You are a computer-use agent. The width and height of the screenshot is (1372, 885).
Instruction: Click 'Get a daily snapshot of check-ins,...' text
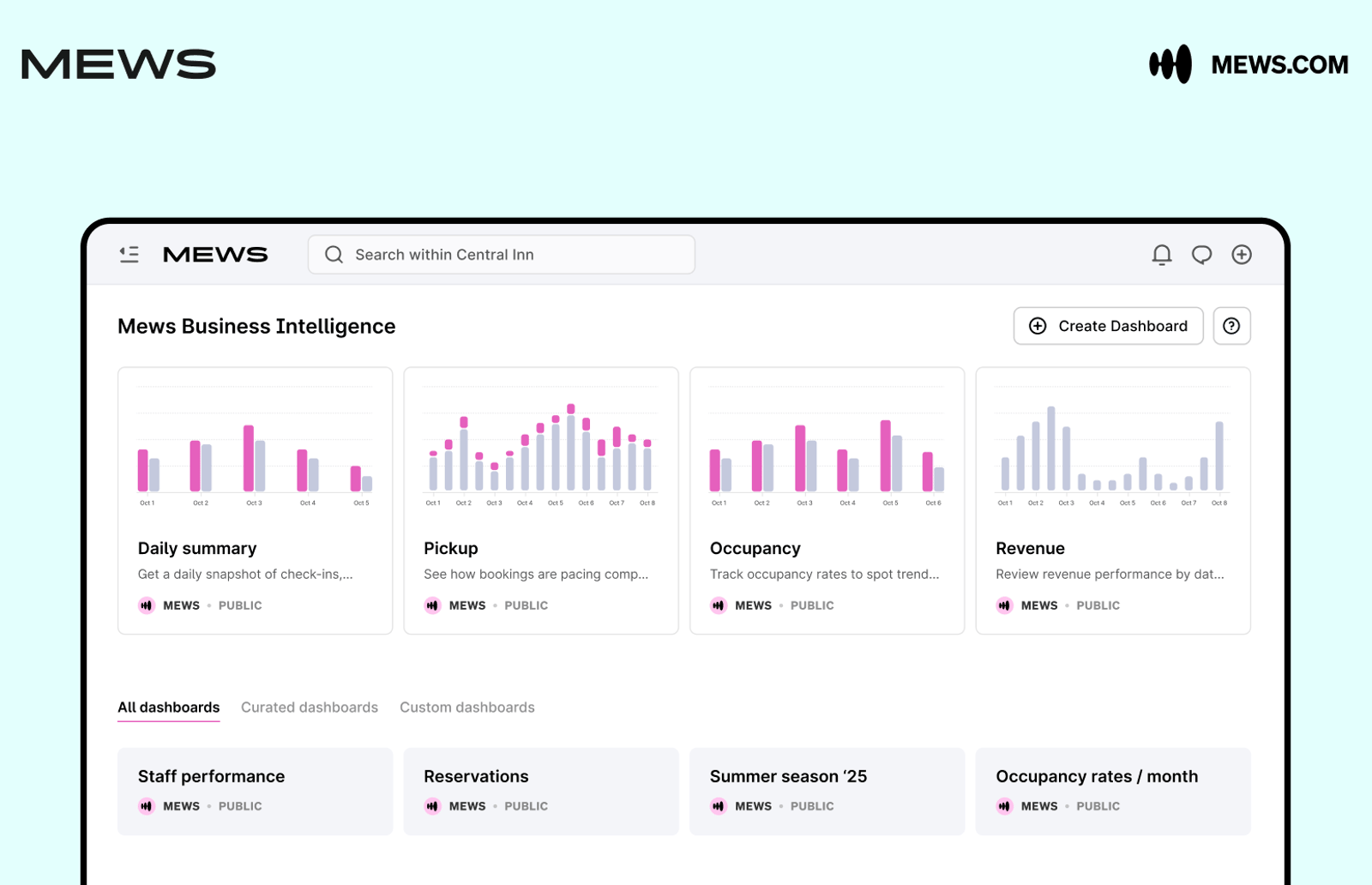point(245,575)
